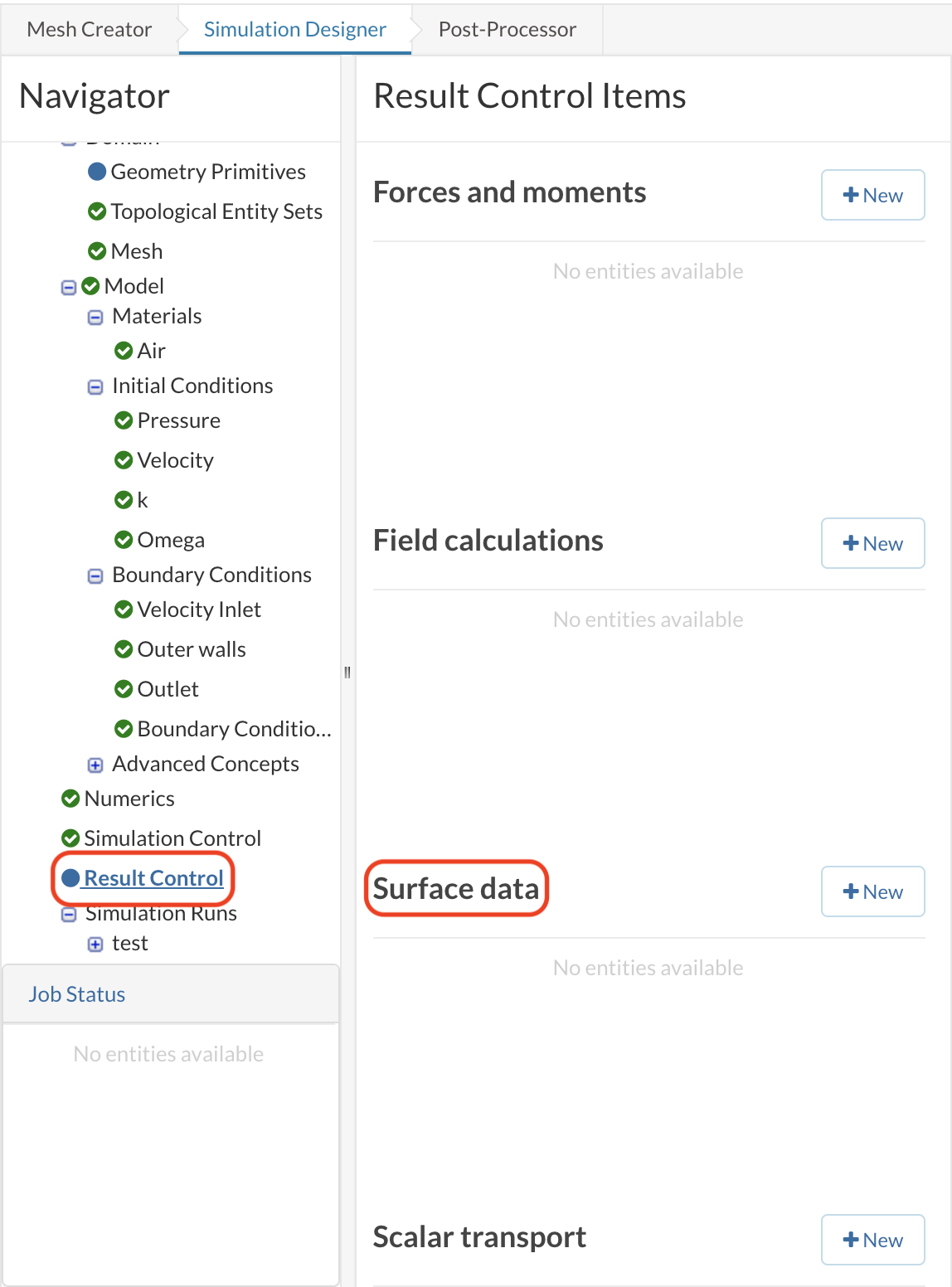
Task: Select Outer walls boundary condition
Action: click(192, 649)
